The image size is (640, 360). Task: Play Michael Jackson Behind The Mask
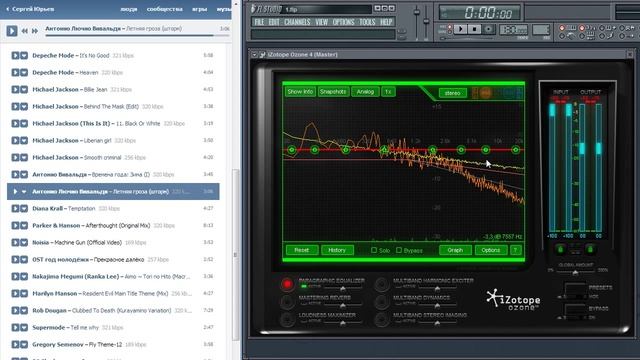coord(15,107)
